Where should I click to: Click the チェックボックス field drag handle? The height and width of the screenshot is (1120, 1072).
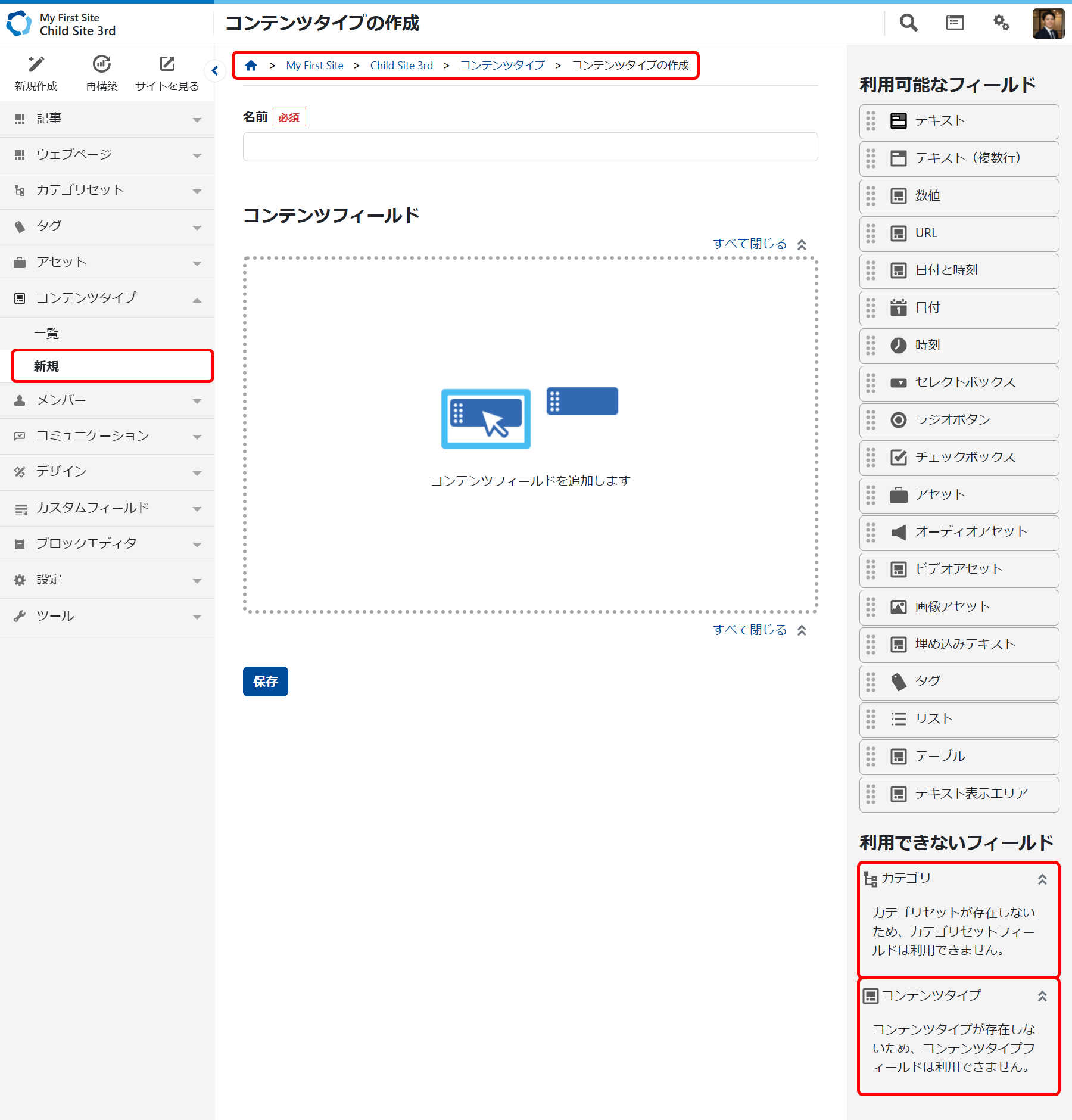(x=871, y=458)
